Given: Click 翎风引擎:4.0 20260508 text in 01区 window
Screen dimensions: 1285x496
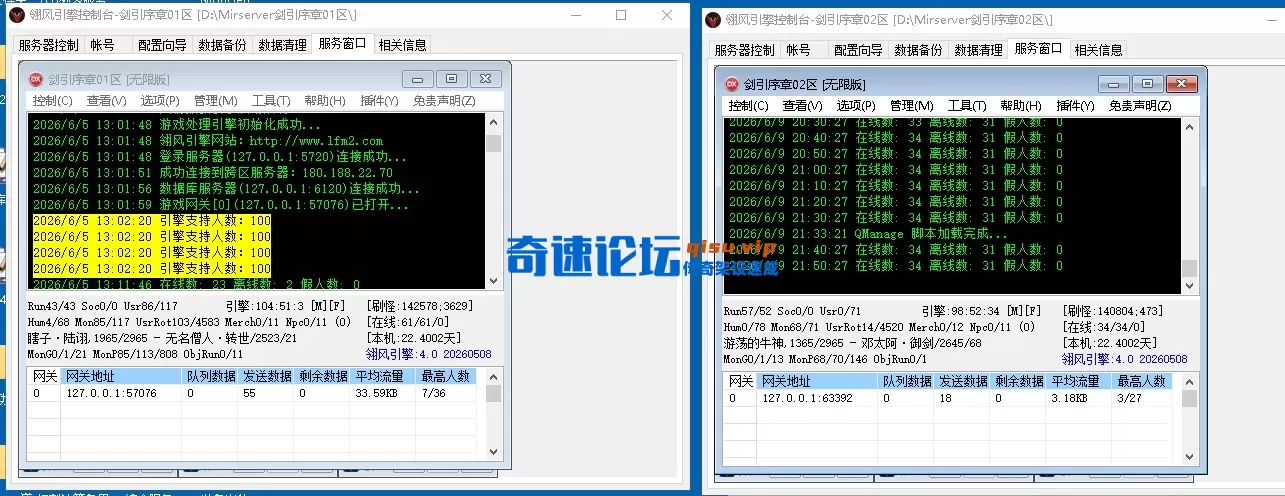Looking at the screenshot, I should pyautogui.click(x=429, y=354).
